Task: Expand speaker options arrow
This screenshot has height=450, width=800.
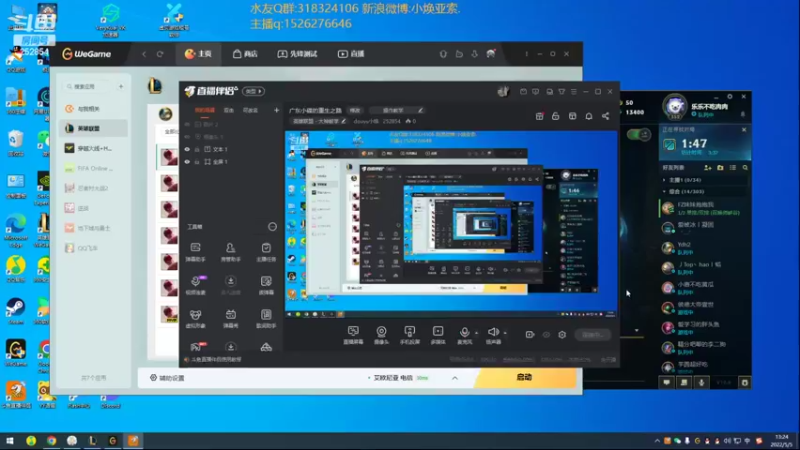Action: click(505, 333)
